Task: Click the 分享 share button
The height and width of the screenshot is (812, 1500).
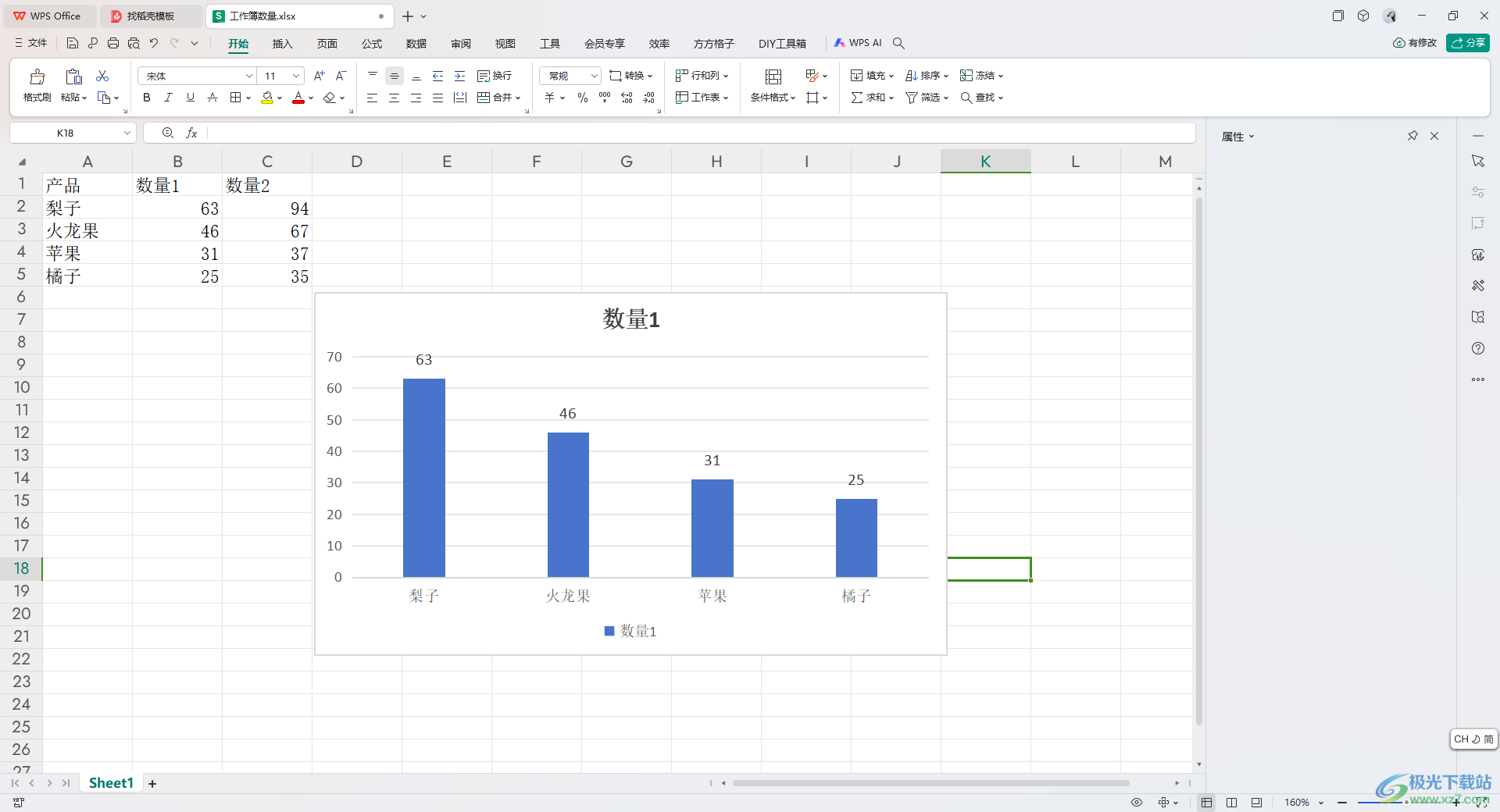Action: click(x=1468, y=43)
